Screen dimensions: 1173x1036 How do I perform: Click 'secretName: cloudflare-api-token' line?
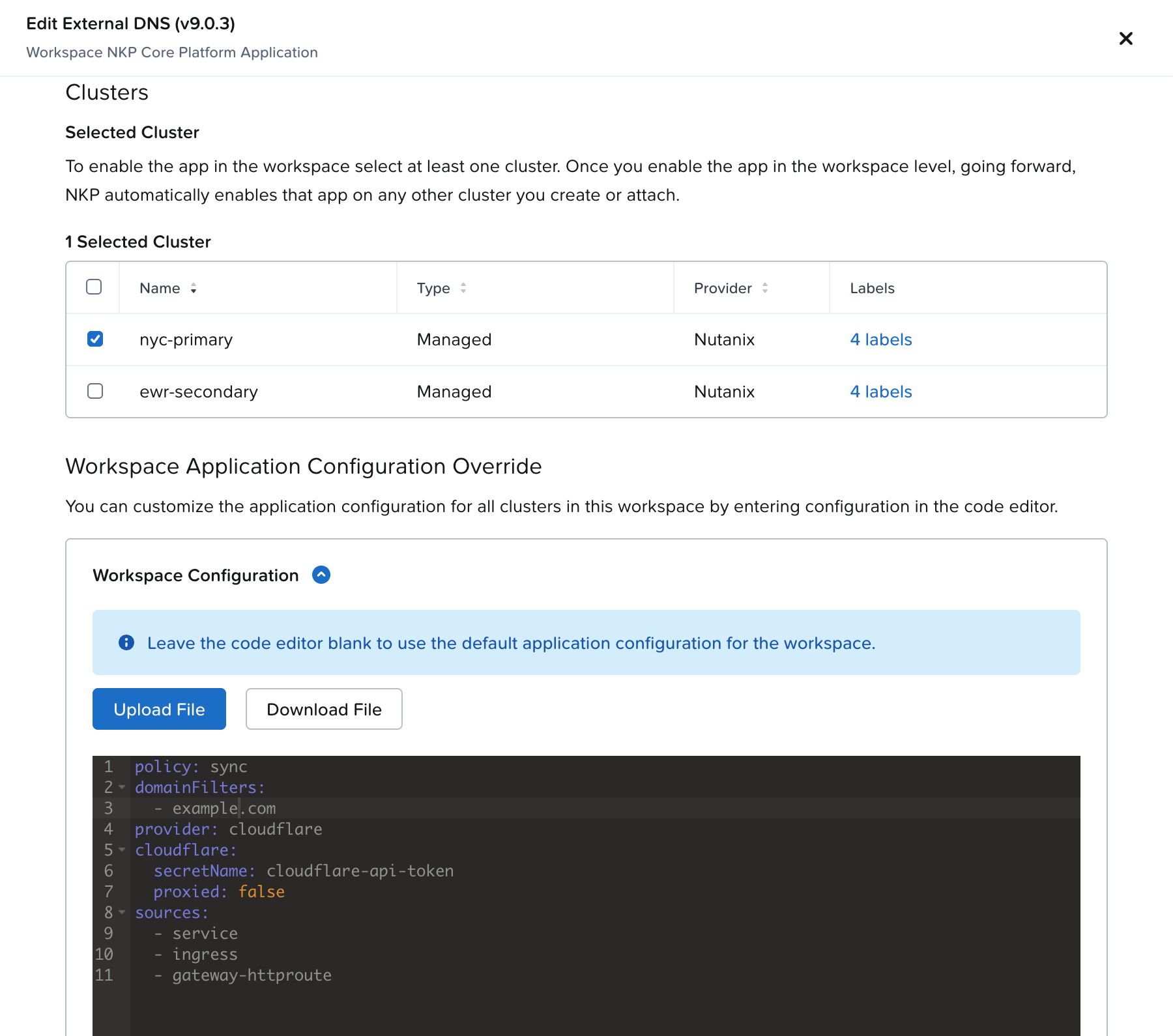(304, 871)
